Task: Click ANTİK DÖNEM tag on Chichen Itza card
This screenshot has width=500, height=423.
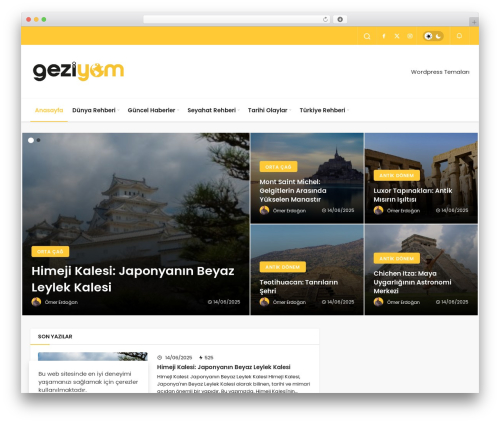Action: [x=397, y=258]
